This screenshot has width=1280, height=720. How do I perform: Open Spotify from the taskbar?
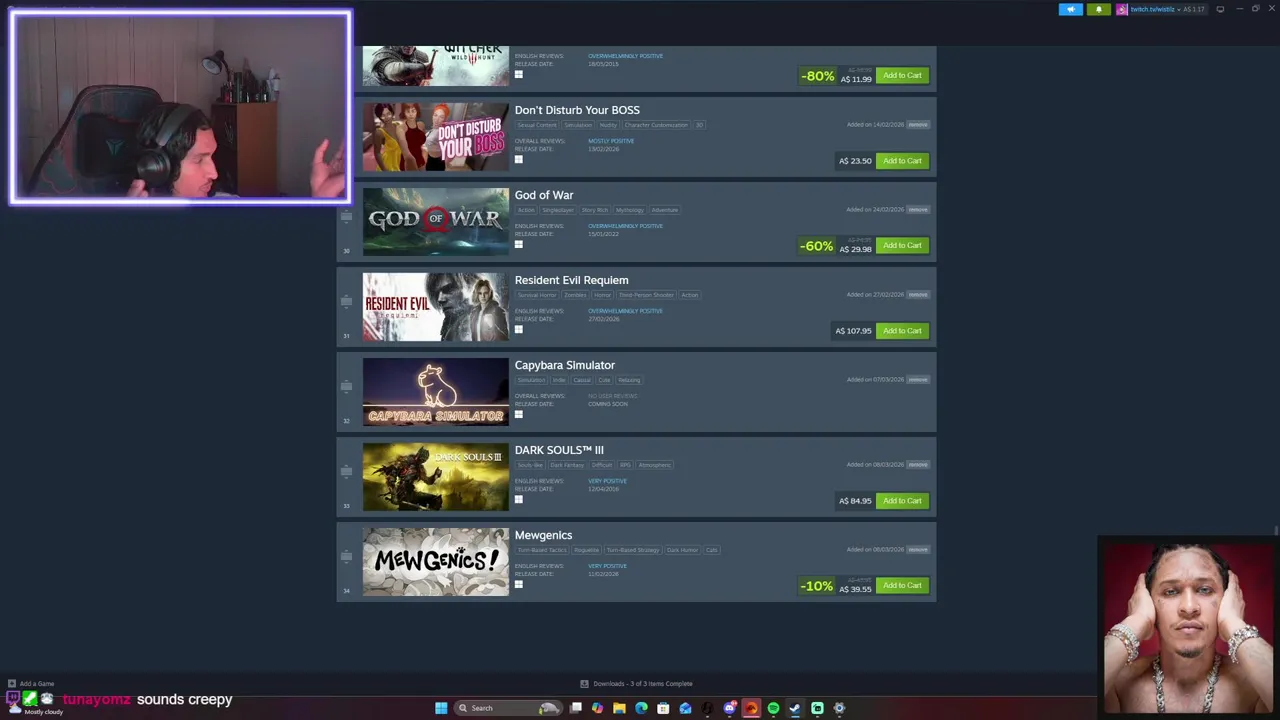click(x=773, y=708)
